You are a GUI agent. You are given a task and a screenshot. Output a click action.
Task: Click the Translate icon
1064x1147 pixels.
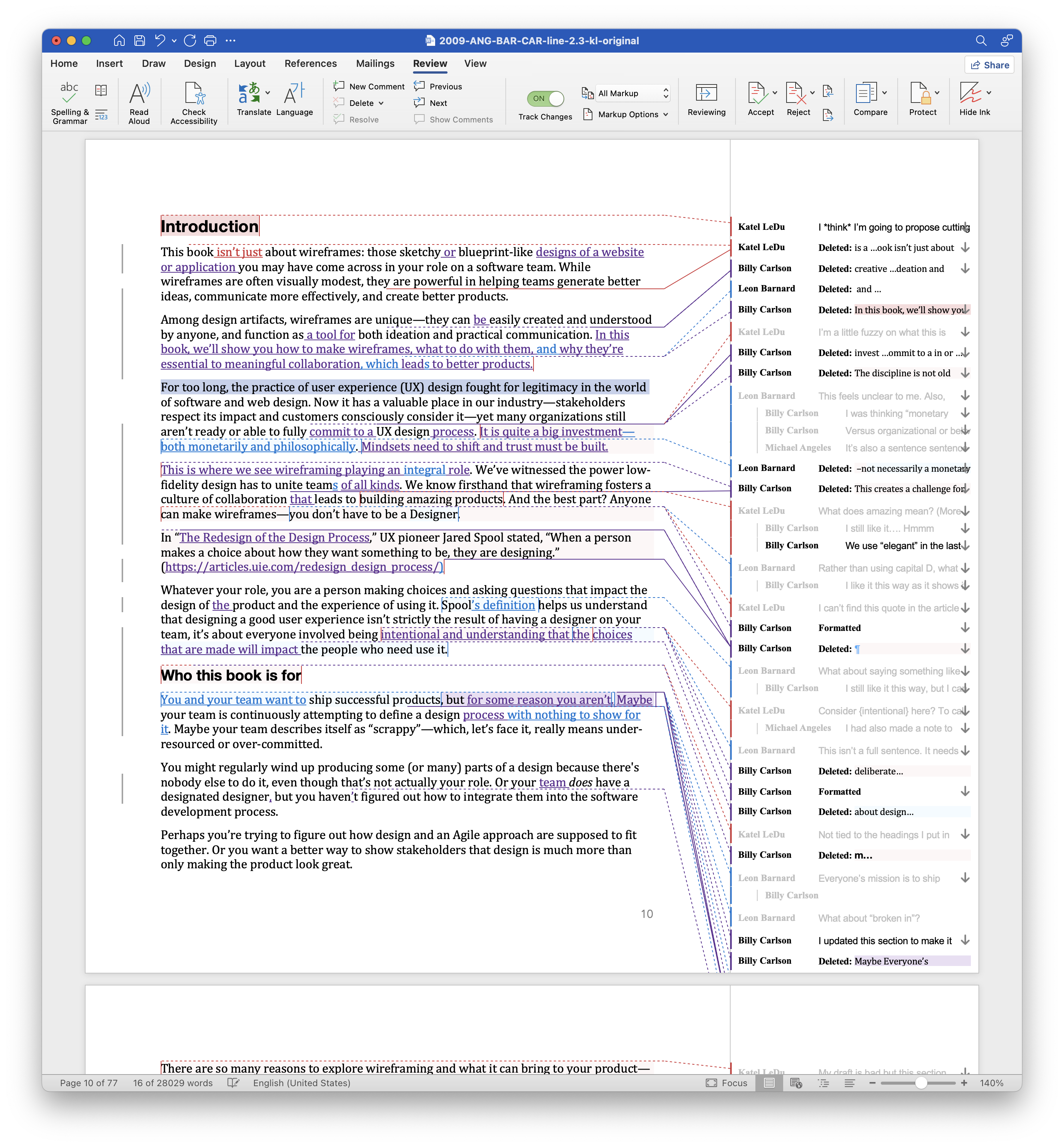(x=250, y=93)
